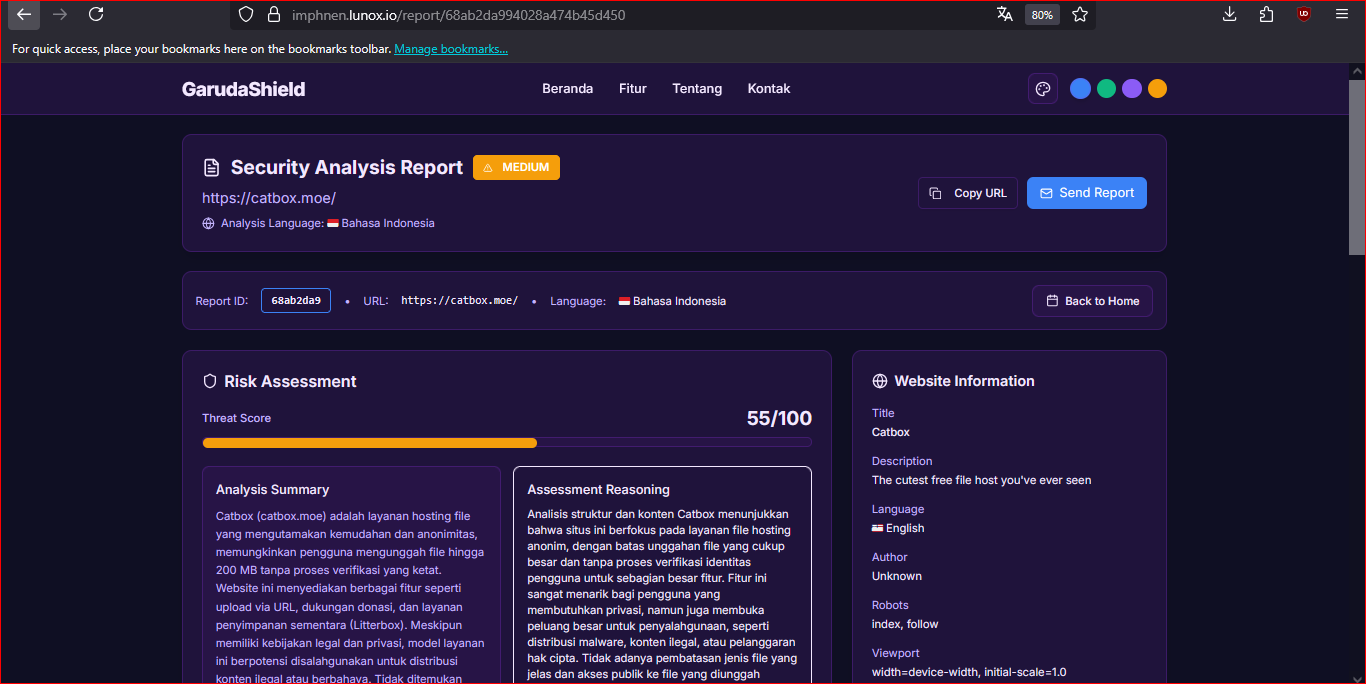Click the uBlock Origin extension icon

click(x=1304, y=14)
